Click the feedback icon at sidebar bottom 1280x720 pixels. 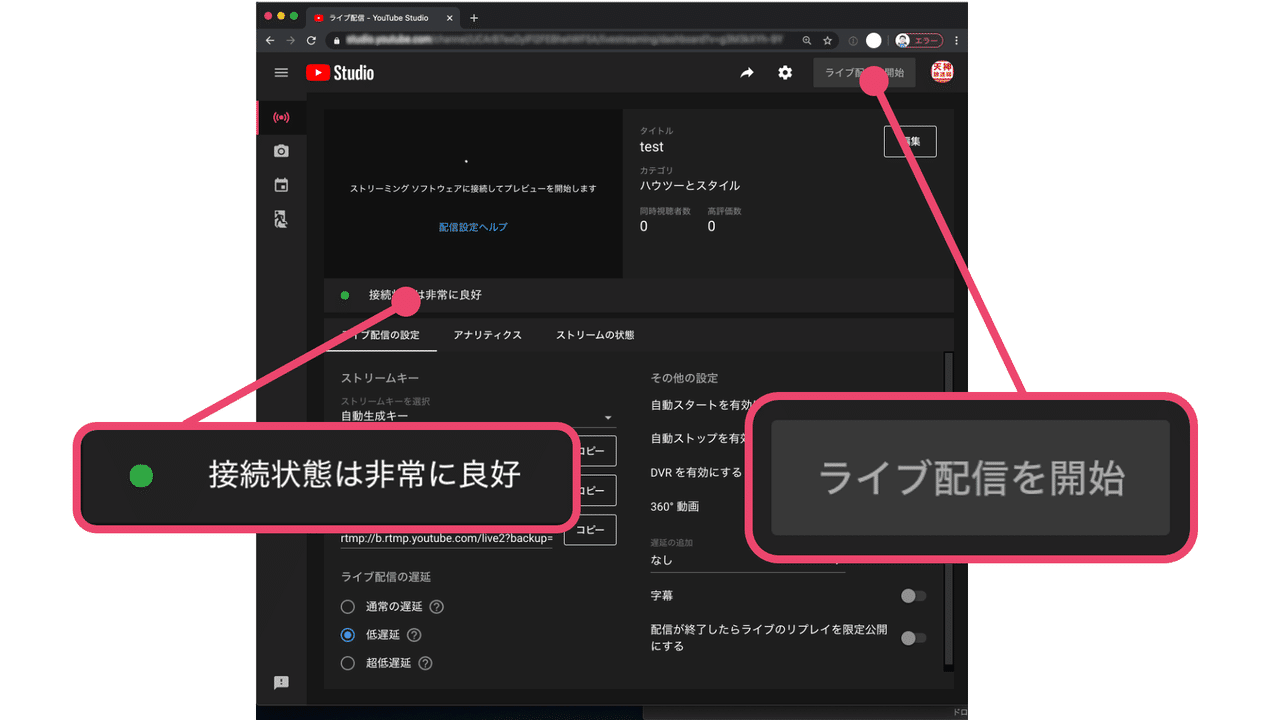[x=281, y=682]
